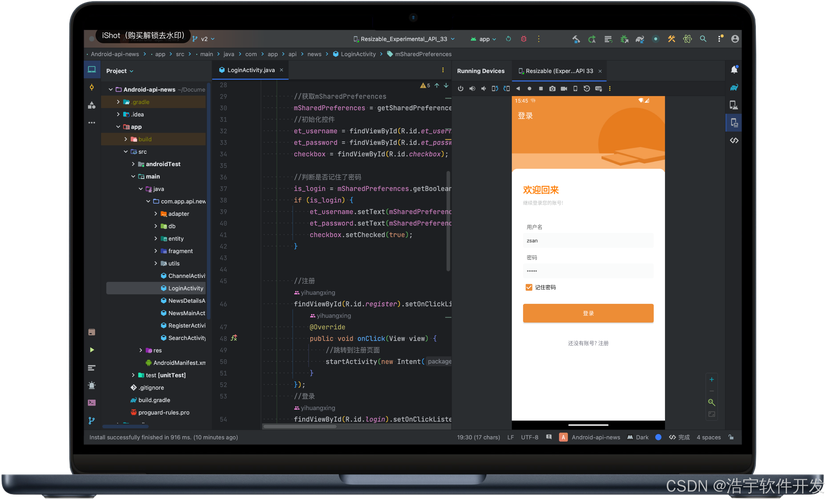This screenshot has height=500, width=826.
Task: Open Git tool window branch icon
Action: point(91,420)
